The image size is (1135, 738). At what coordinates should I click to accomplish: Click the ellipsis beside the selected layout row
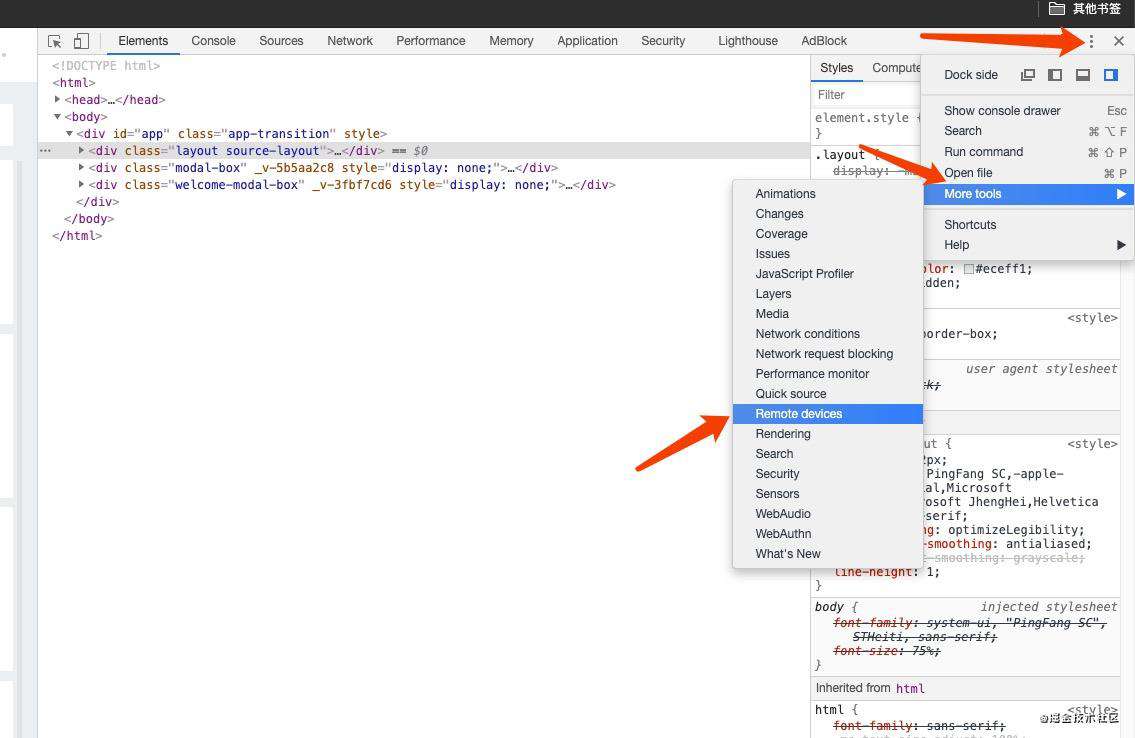click(46, 150)
